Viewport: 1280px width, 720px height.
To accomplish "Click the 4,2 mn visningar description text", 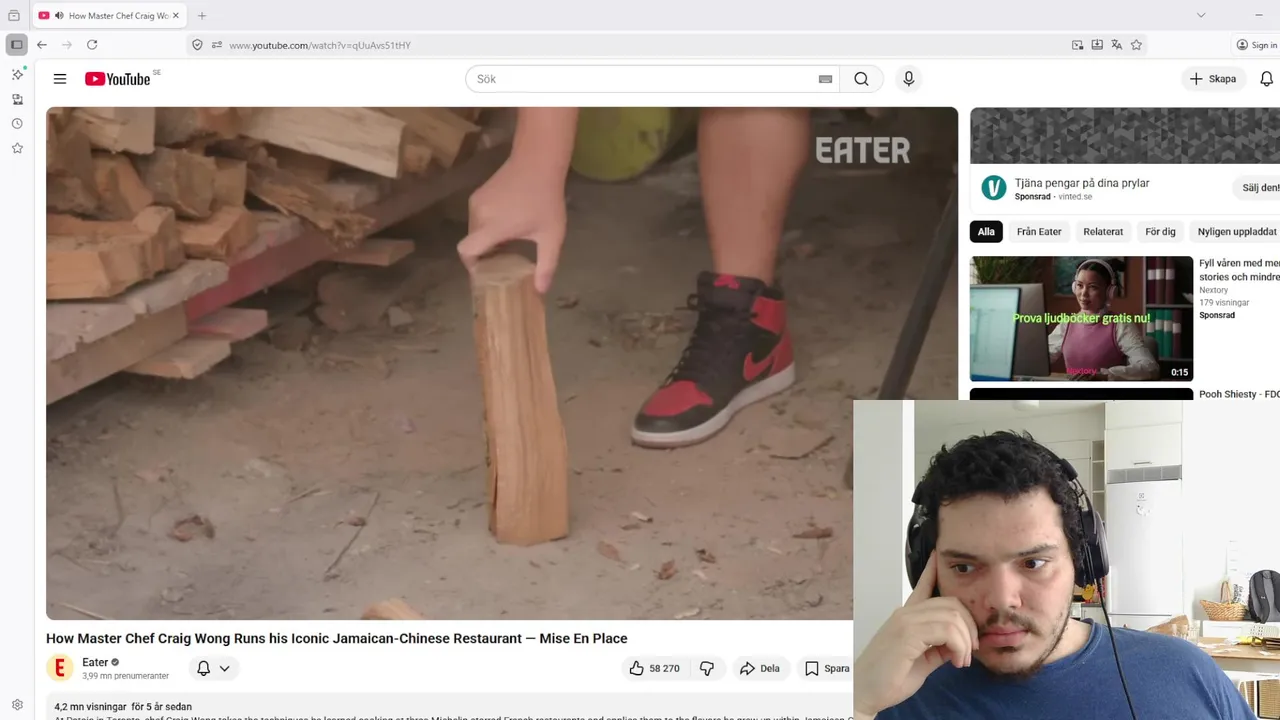I will click(122, 707).
